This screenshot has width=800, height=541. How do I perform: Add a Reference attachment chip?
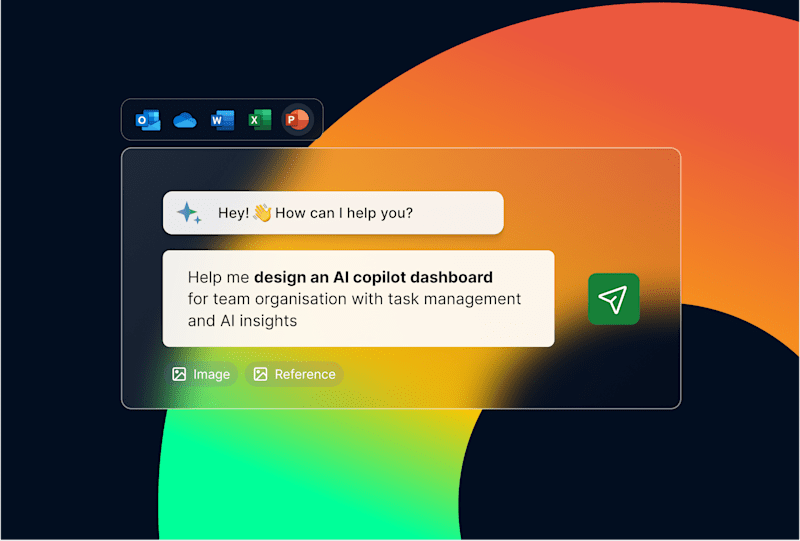point(294,374)
